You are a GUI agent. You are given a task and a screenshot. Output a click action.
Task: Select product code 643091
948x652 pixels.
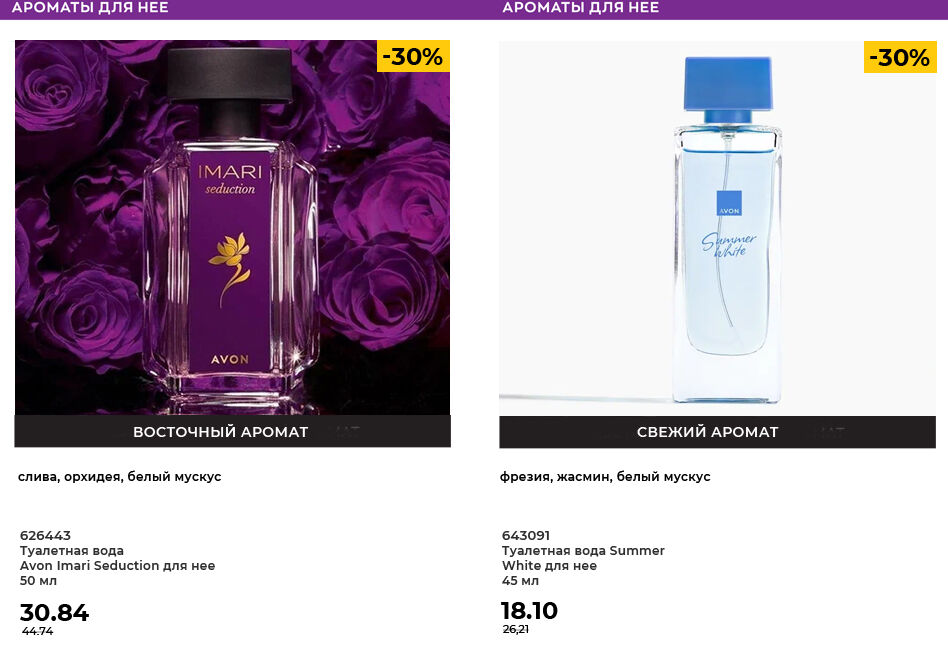[x=526, y=536]
